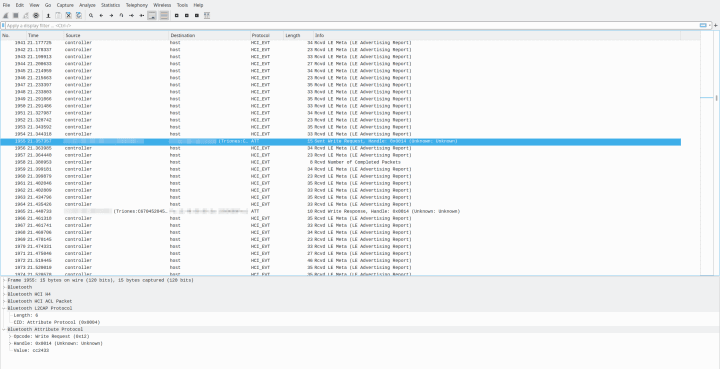Viewport: 720px width, 369px height.
Task: Select packet 1972 with length 46
Action: click(x=340, y=260)
